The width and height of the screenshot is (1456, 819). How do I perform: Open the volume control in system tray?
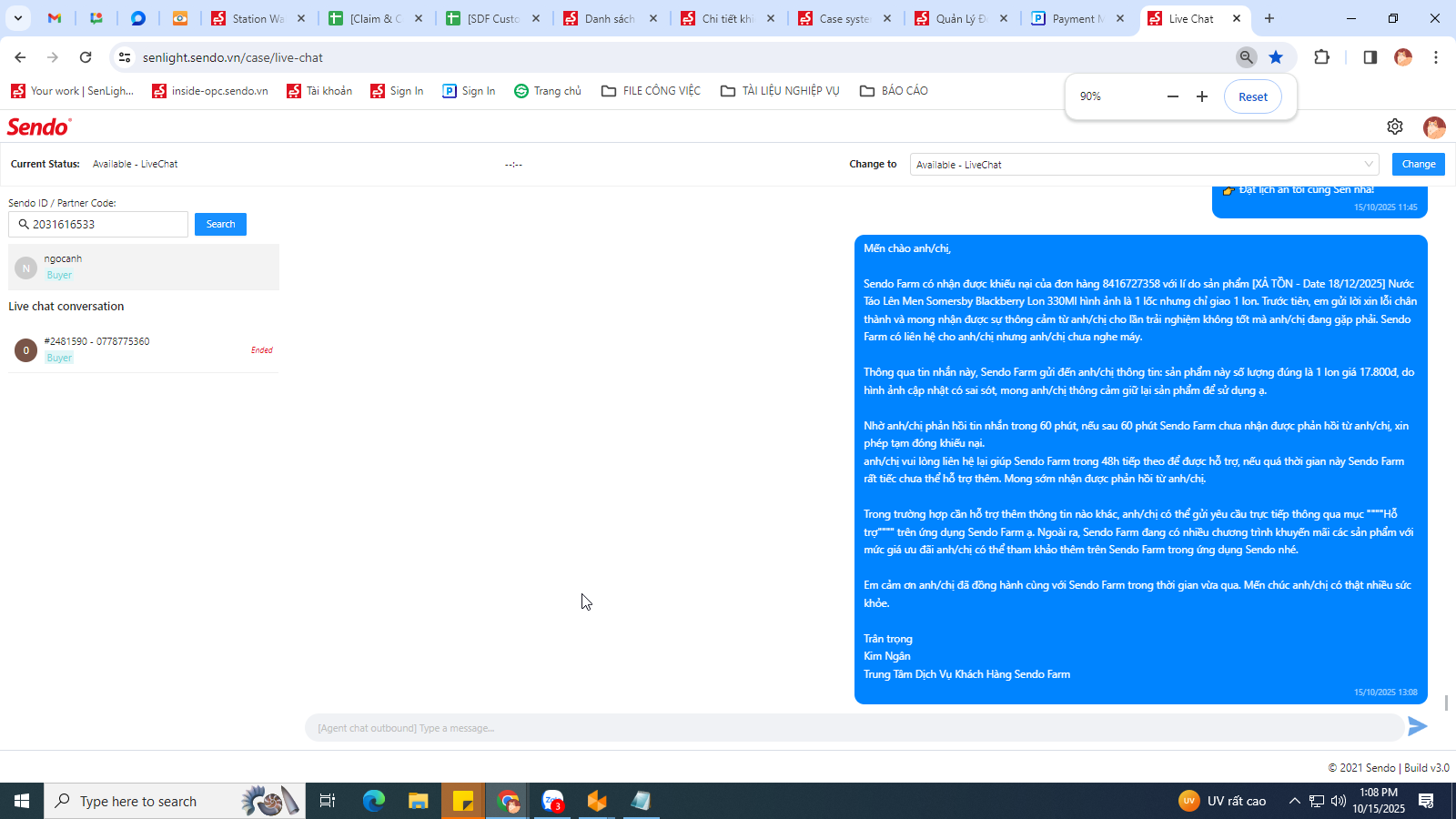[1339, 801]
